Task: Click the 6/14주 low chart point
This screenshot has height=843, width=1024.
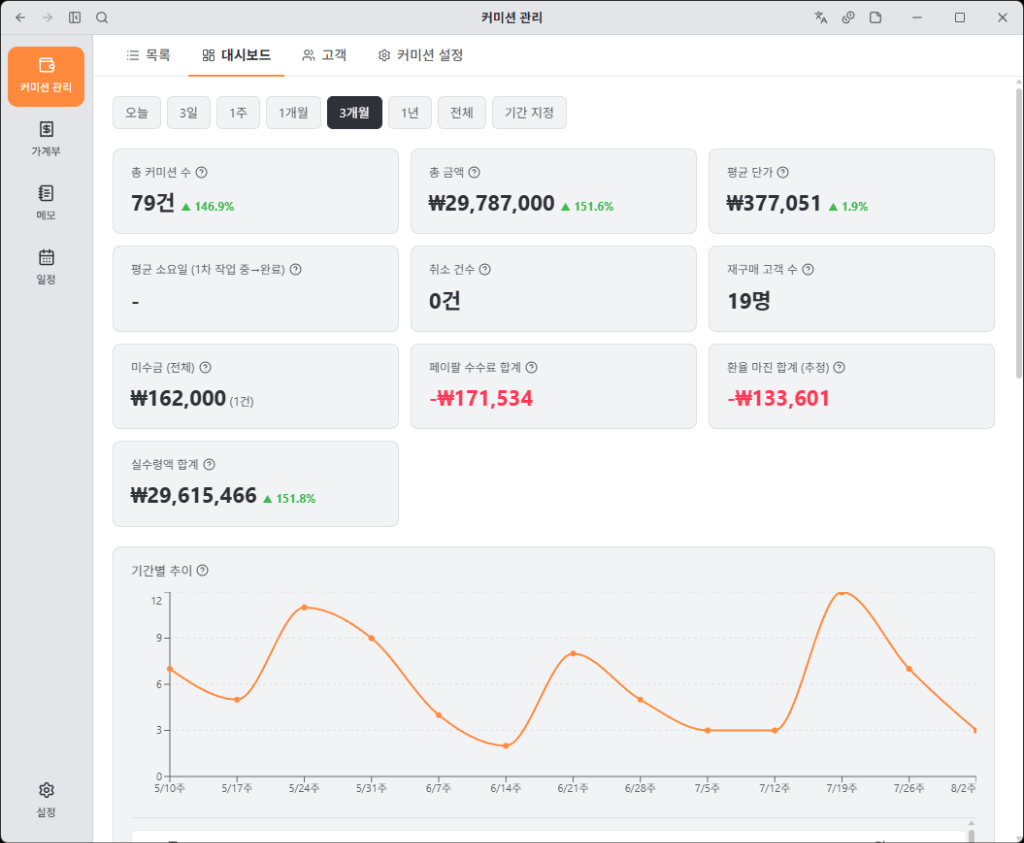Action: [x=506, y=746]
